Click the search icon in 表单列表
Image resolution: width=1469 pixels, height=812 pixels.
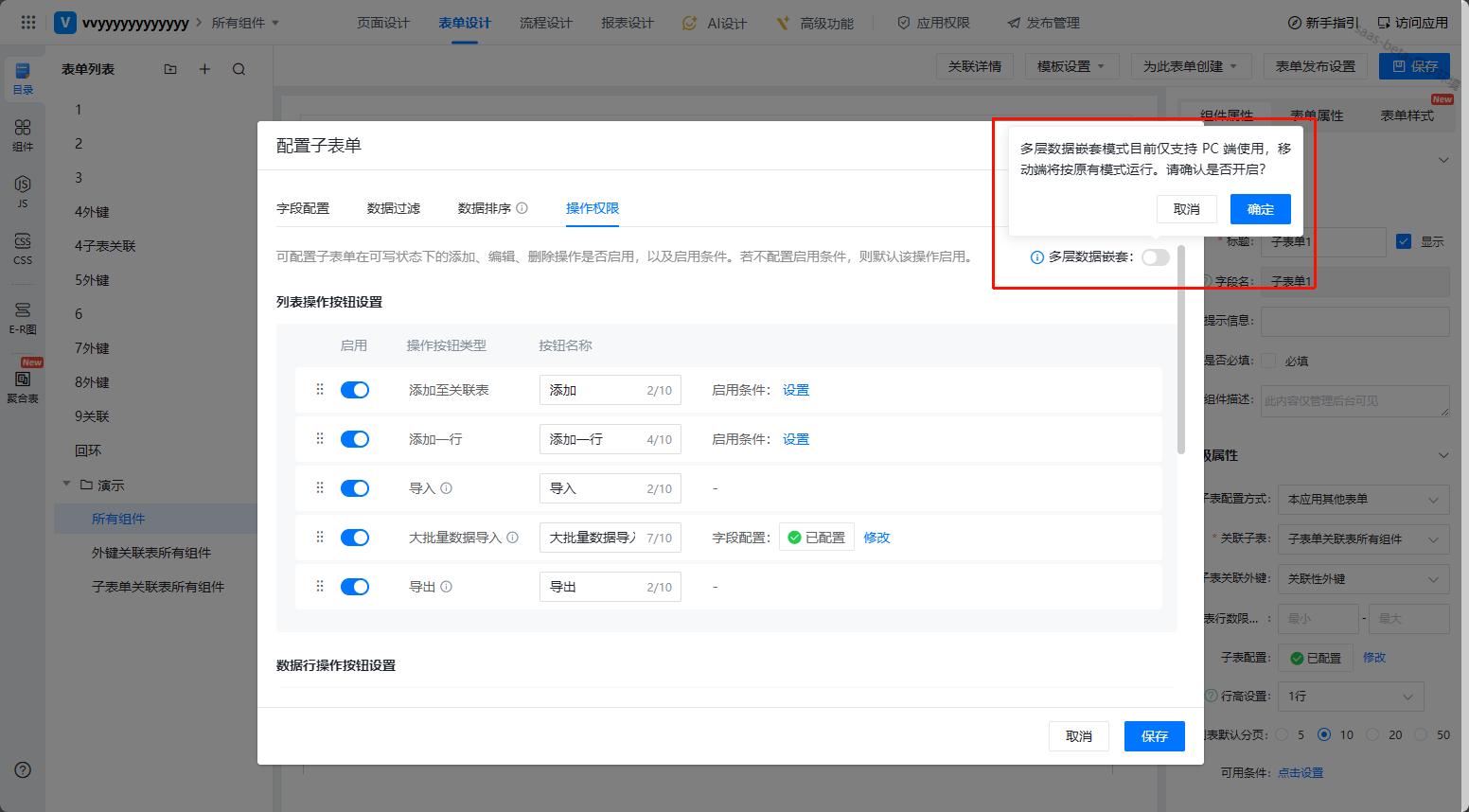click(x=239, y=69)
